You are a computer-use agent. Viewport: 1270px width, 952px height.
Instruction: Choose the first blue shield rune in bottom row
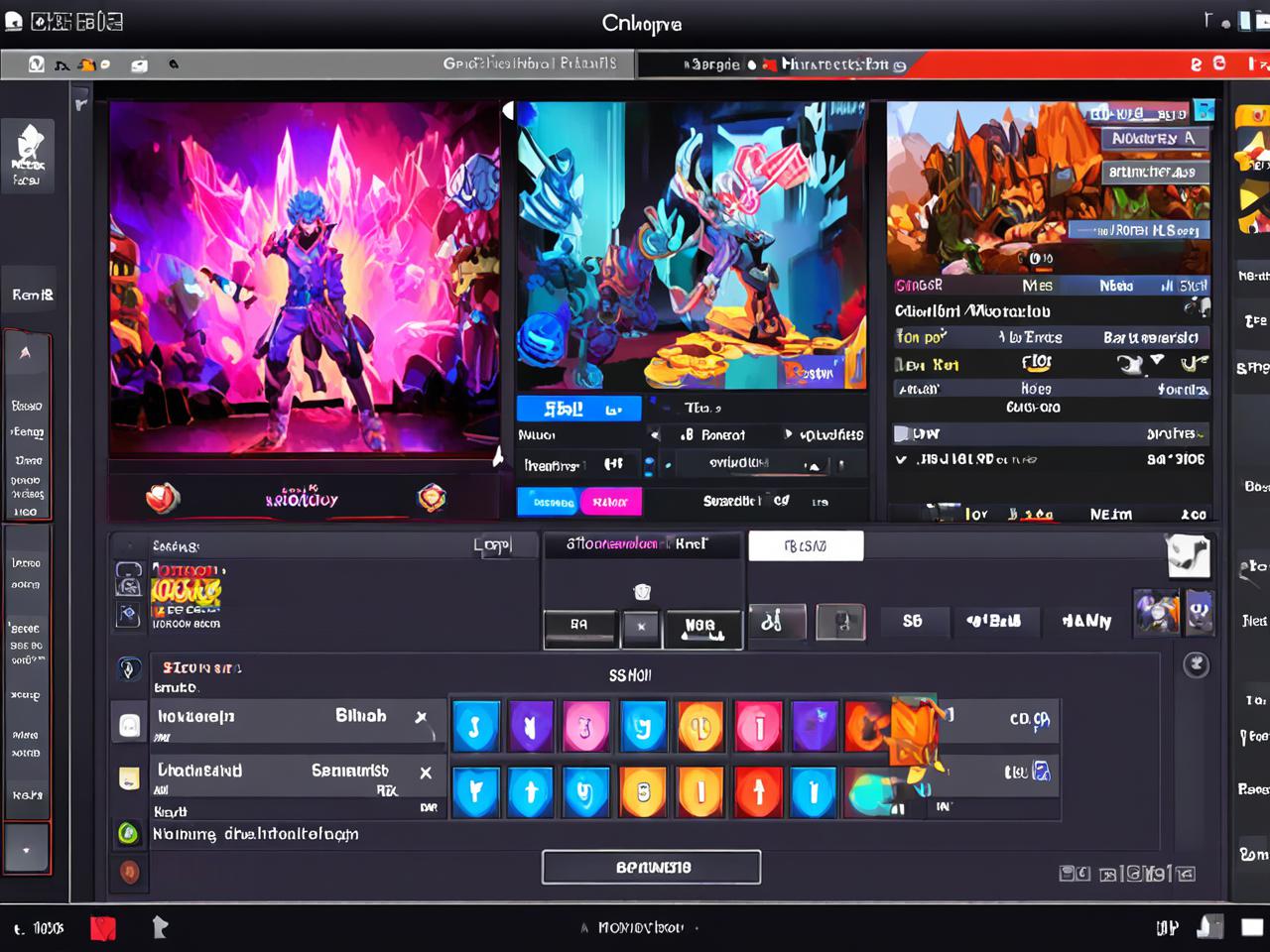475,792
